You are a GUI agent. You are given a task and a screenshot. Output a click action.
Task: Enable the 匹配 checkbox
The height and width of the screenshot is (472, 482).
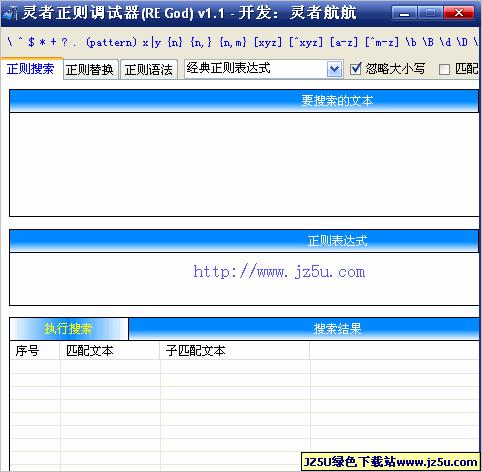[444, 69]
